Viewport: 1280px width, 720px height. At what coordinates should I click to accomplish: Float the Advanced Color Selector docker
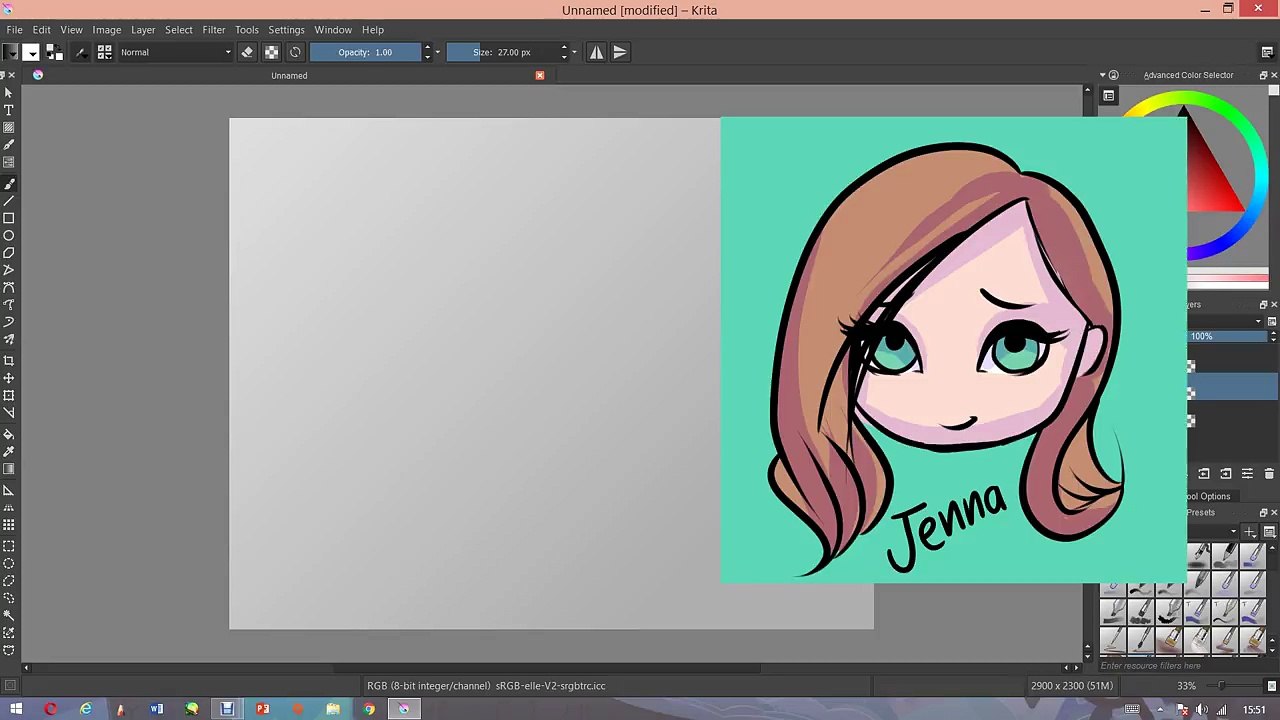pos(1263,75)
